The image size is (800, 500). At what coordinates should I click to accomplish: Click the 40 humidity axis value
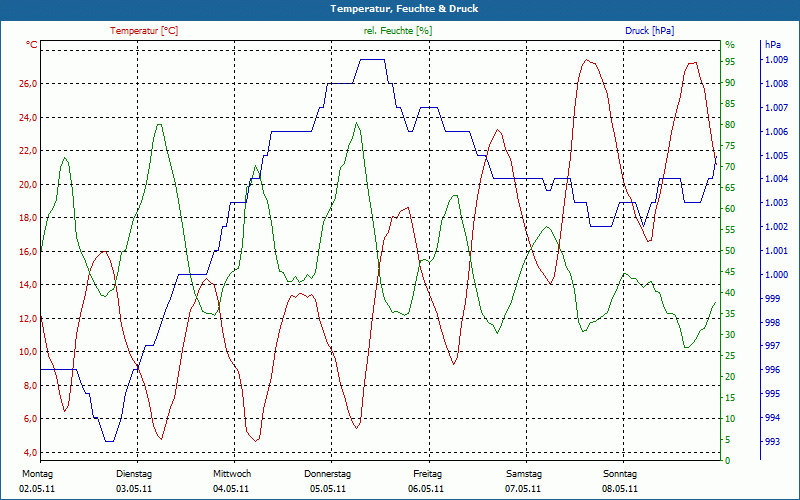(x=730, y=293)
